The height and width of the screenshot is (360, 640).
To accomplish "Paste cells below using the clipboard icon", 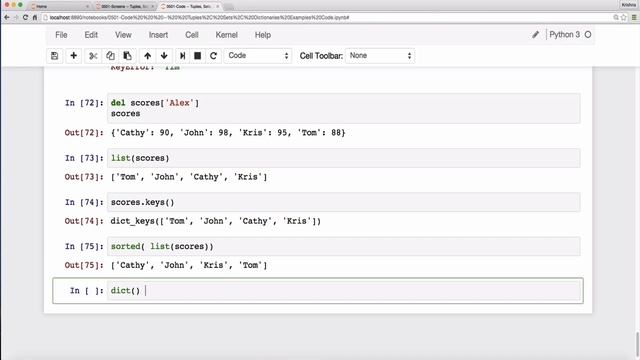I will click(x=127, y=56).
